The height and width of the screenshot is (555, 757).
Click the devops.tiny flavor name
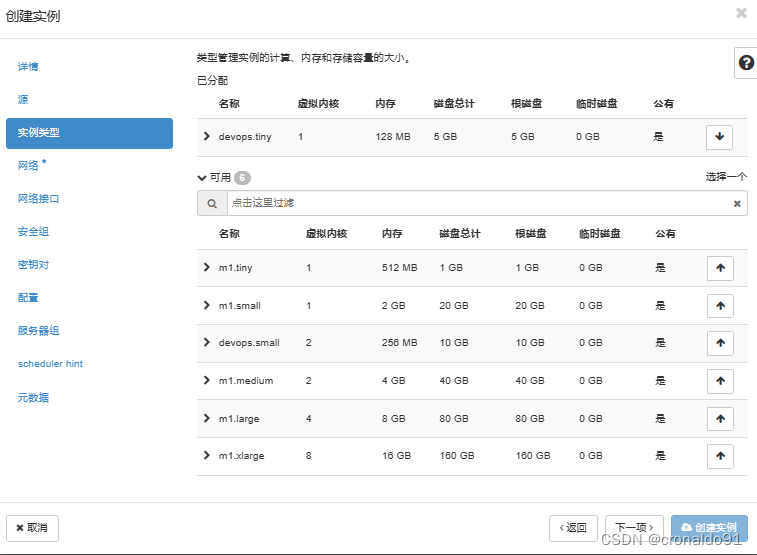tap(245, 137)
